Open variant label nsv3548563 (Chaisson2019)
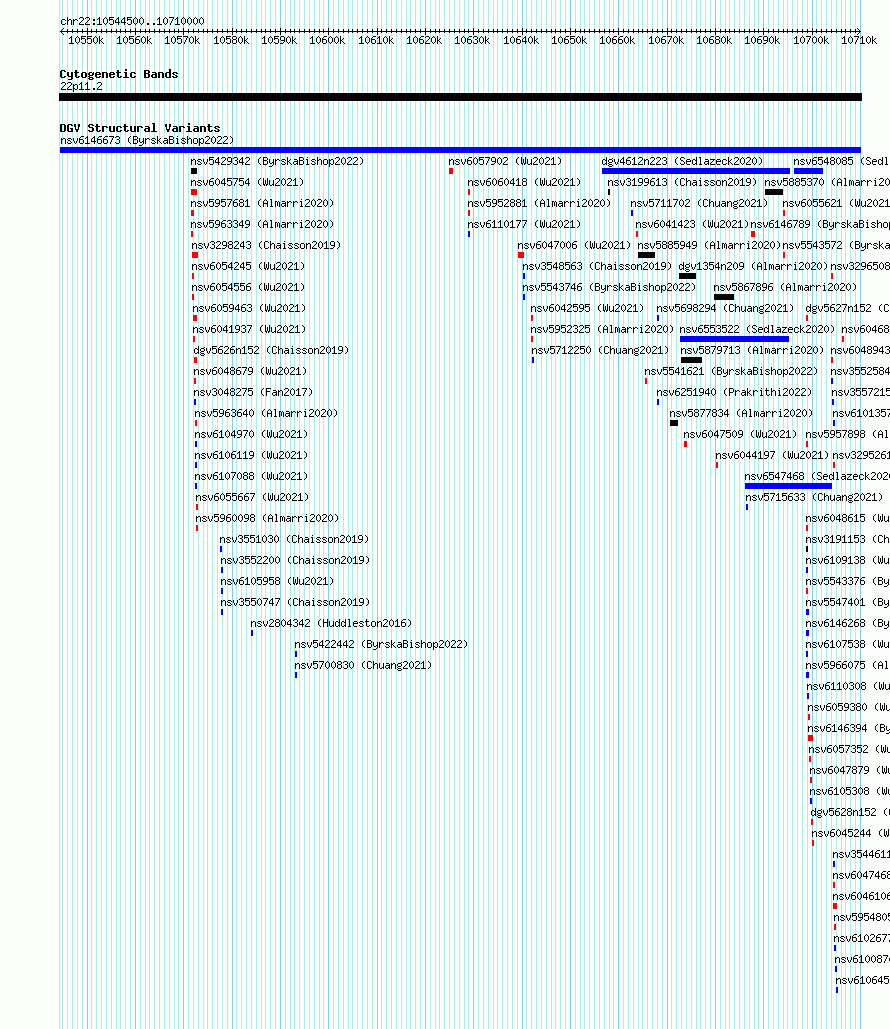Image resolution: width=890 pixels, height=1029 pixels. click(597, 266)
